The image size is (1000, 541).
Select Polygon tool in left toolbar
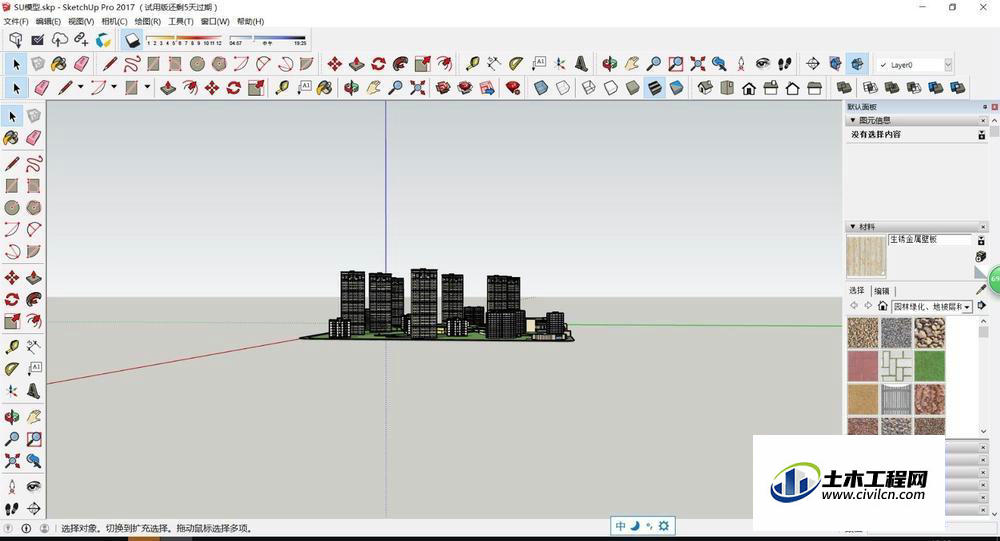34,207
